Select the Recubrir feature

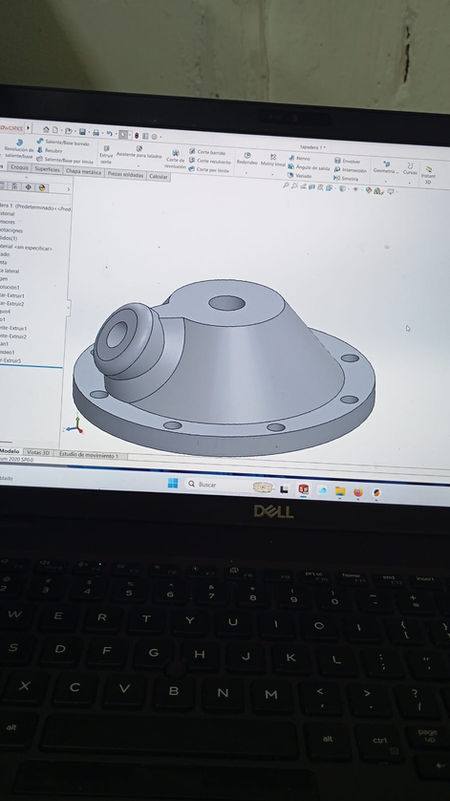click(50, 151)
